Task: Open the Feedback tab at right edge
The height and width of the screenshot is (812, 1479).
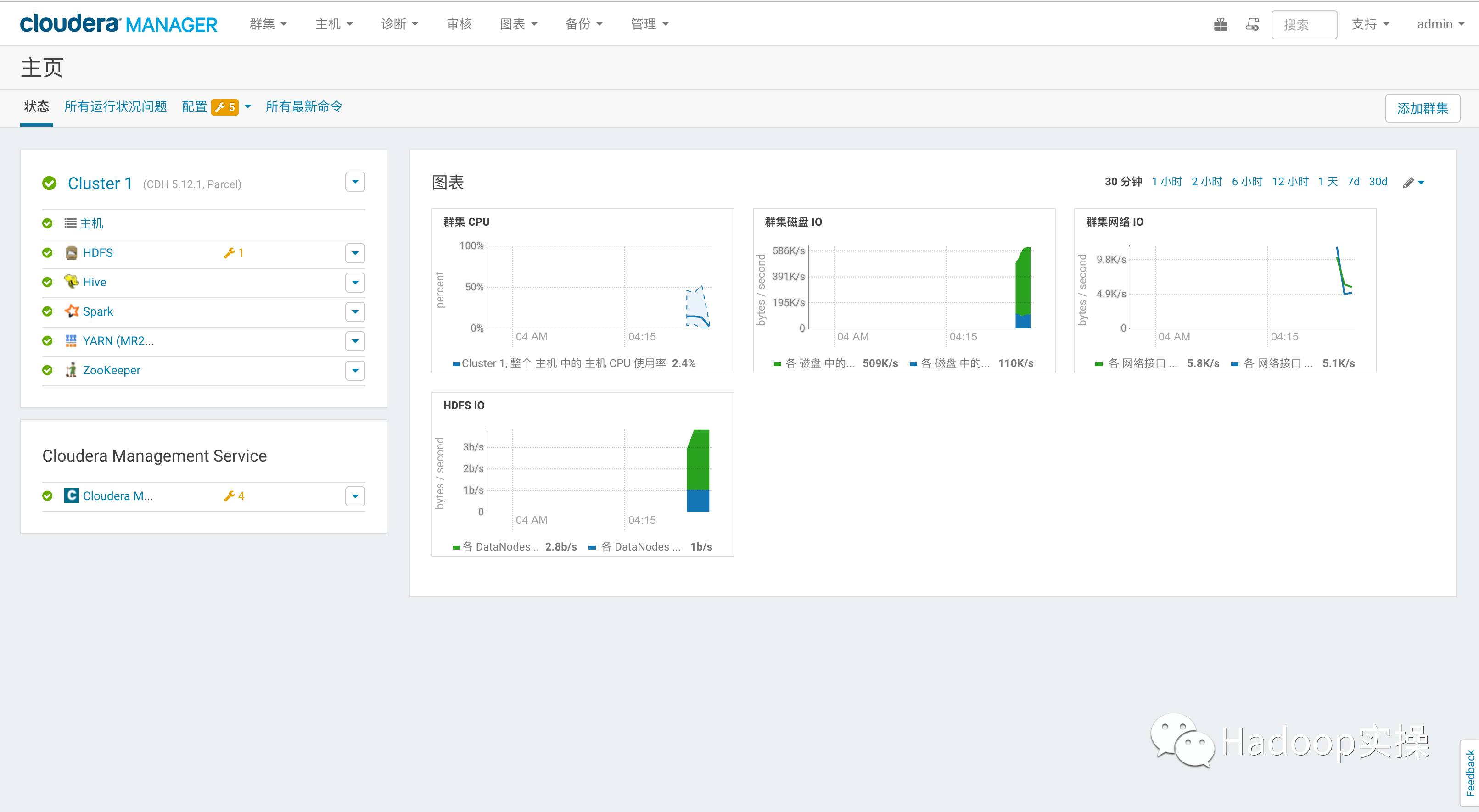Action: coord(1470,773)
